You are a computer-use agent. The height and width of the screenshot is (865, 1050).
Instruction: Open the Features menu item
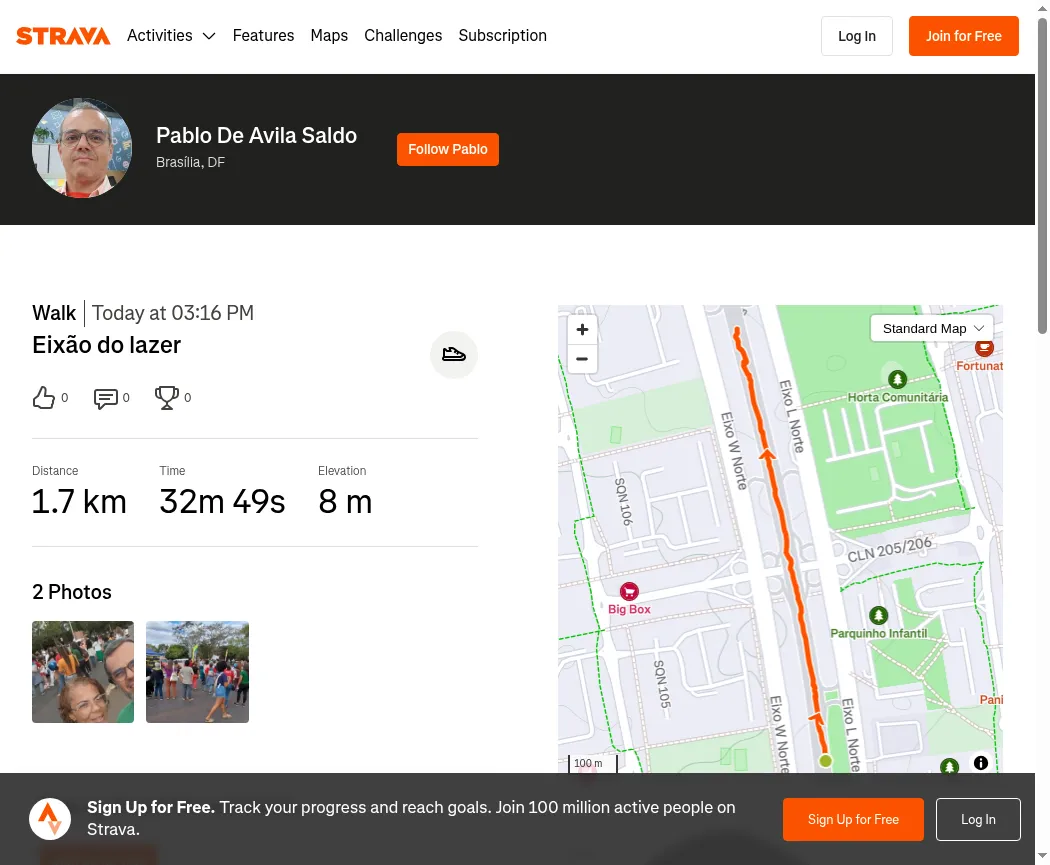(x=263, y=35)
